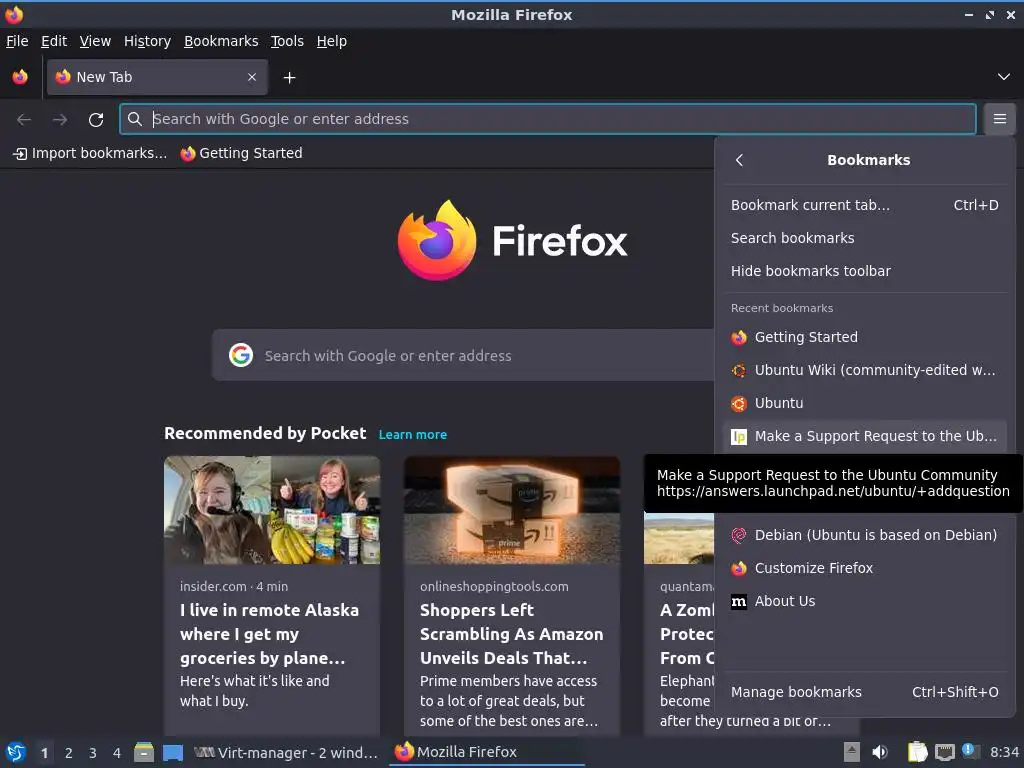
Task: Click Import bookmarks in bookmarks toolbar
Action: [90, 153]
